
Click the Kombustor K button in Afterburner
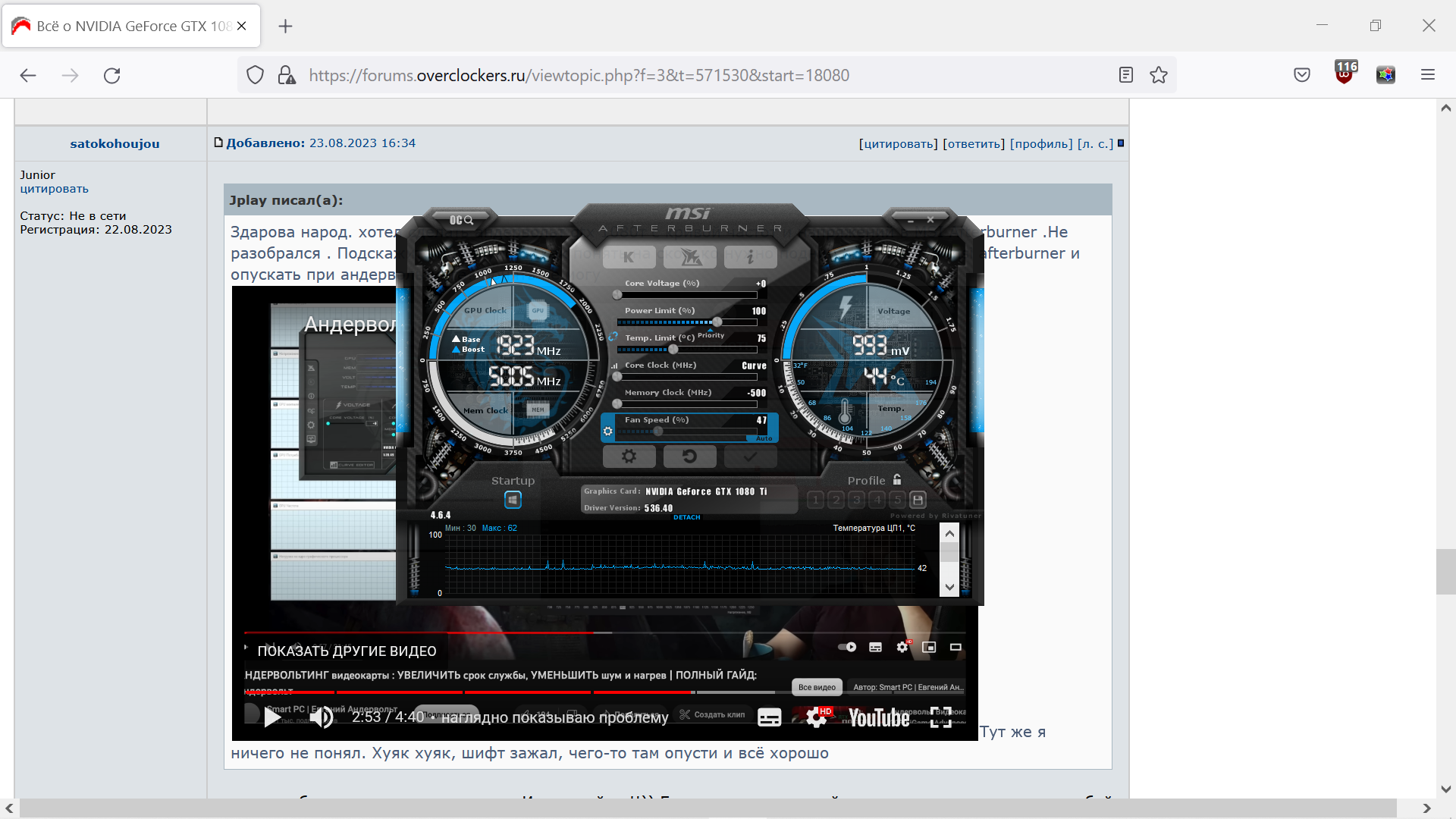[629, 257]
